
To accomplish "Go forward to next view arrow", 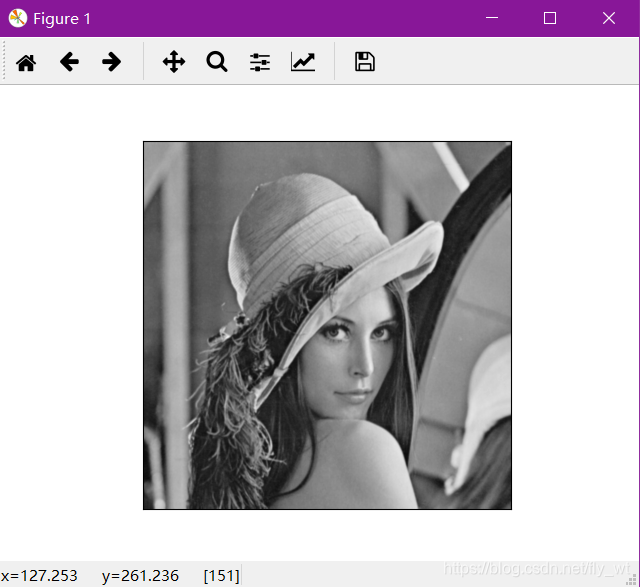I will (111, 62).
